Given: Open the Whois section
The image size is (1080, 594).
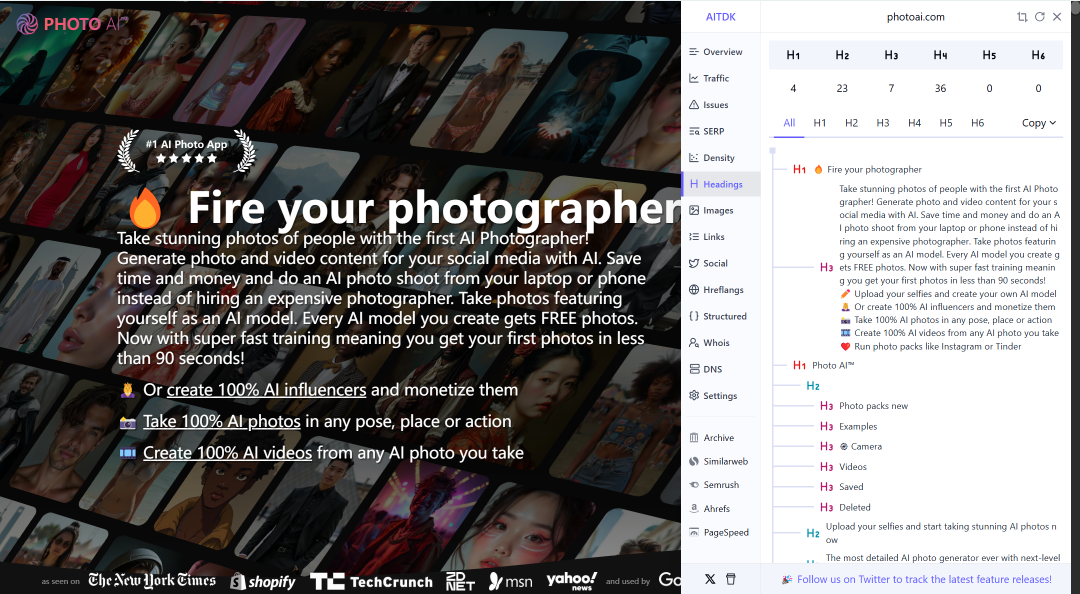Looking at the screenshot, I should [x=709, y=342].
